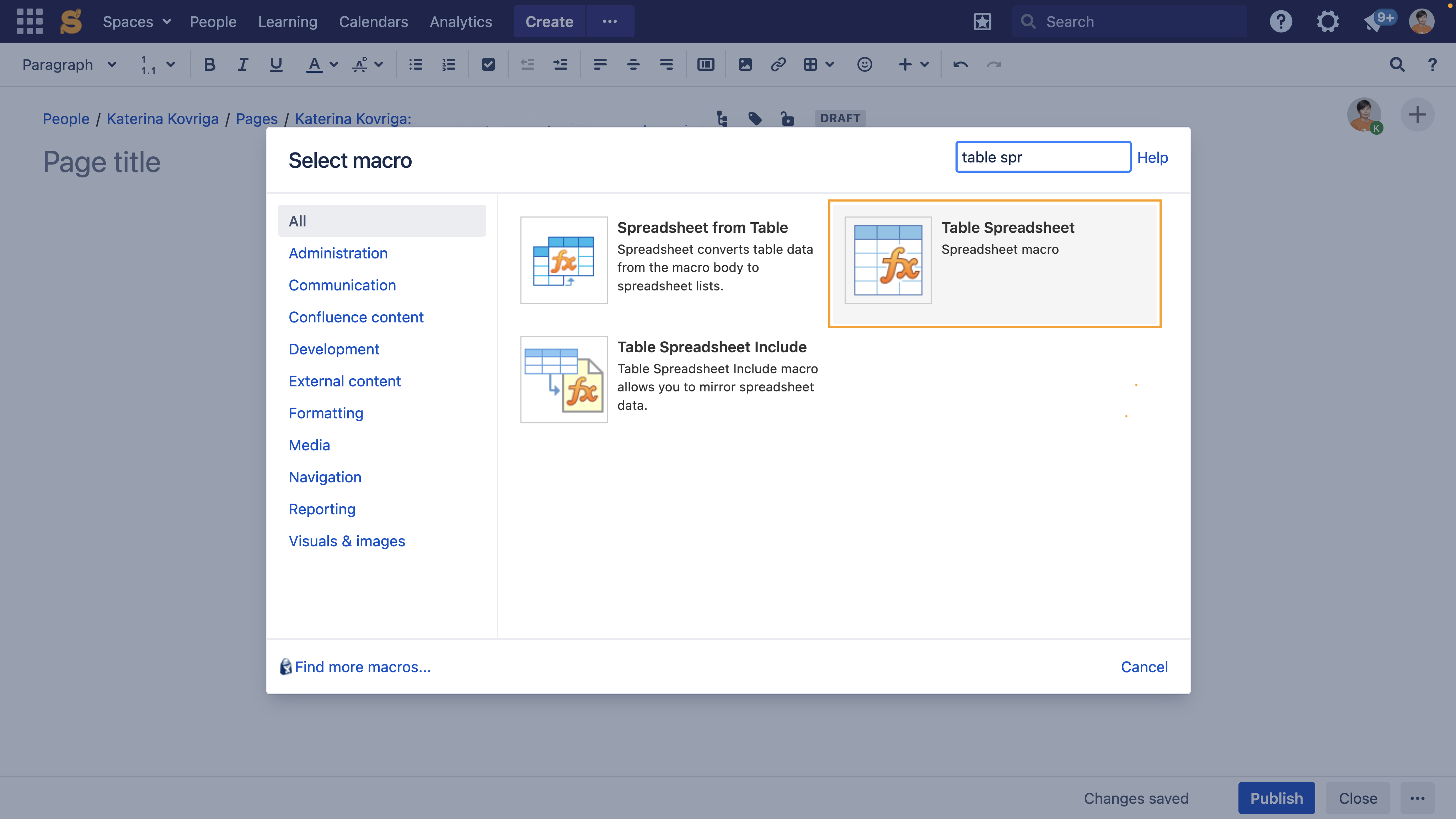Image resolution: width=1456 pixels, height=819 pixels.
Task: Select the Reporting macro category
Action: pos(322,509)
